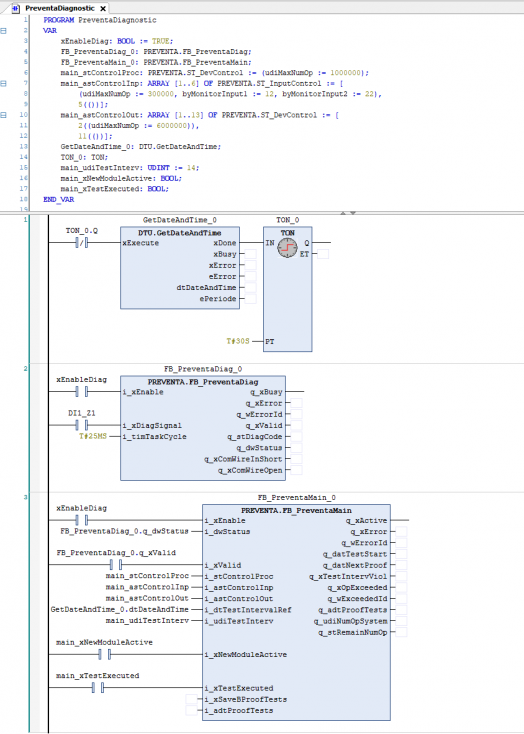Select the TON block header
Viewport: 524px width, 734px height.
click(x=288, y=233)
